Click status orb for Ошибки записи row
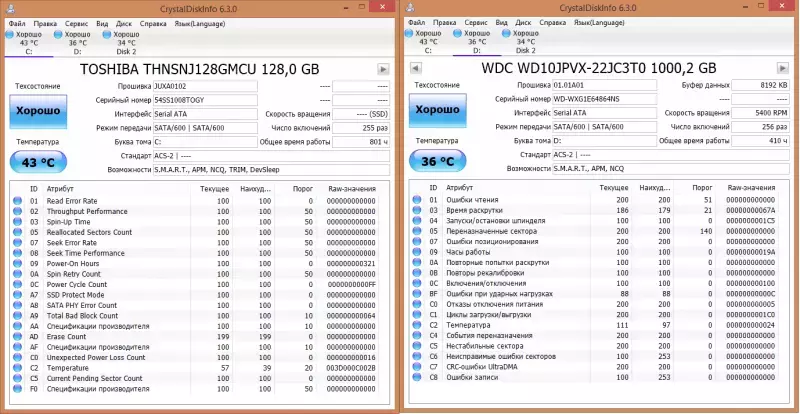This screenshot has height=414, width=800. (x=417, y=377)
